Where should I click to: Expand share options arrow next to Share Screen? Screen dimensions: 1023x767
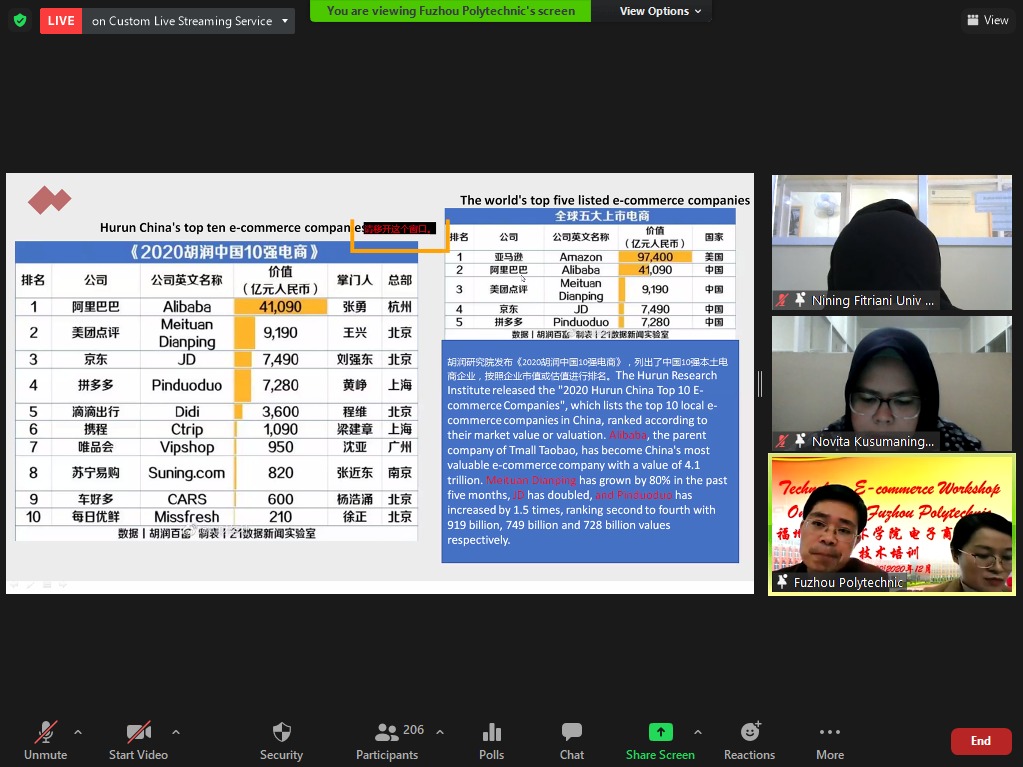click(x=698, y=732)
